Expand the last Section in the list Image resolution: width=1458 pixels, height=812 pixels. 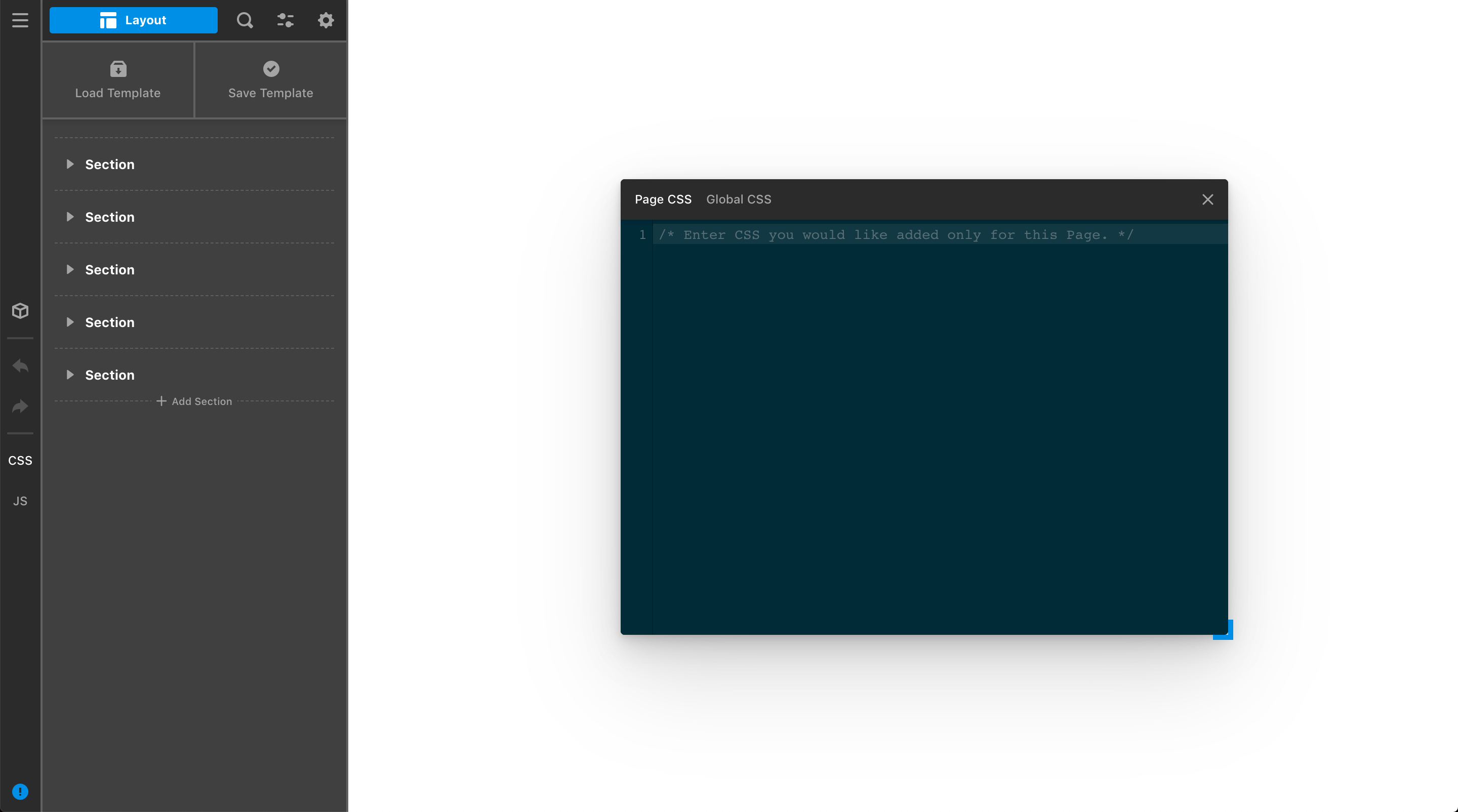click(71, 375)
